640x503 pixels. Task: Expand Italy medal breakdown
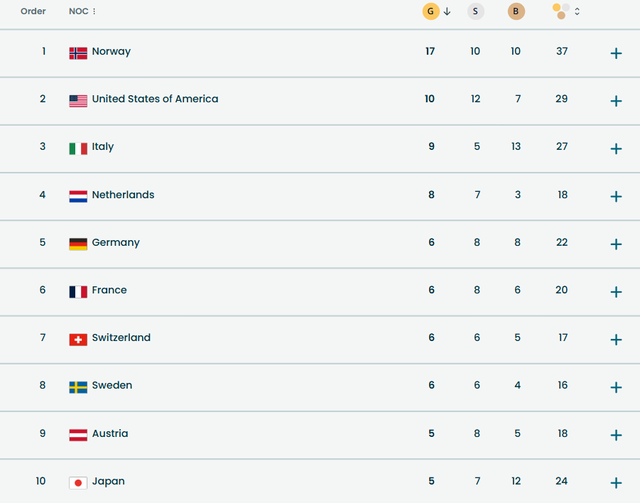coord(616,148)
